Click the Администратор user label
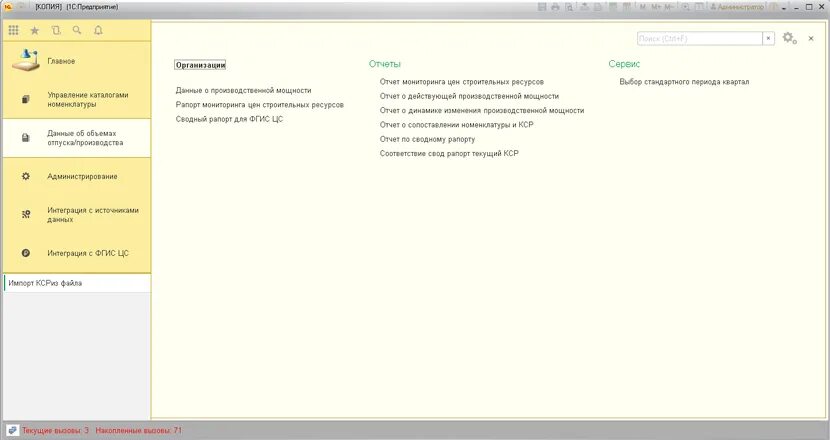The width and height of the screenshot is (830, 440). click(737, 7)
